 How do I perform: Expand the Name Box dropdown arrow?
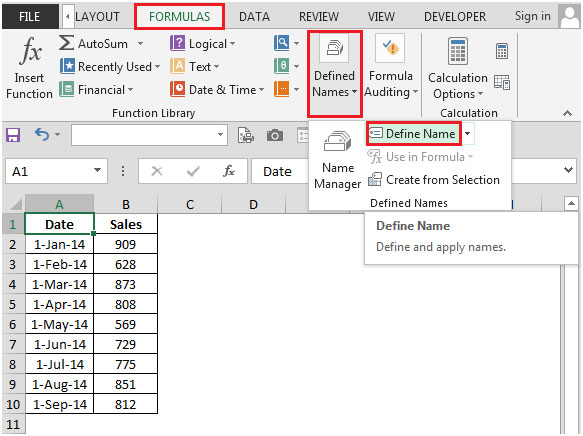[97, 170]
